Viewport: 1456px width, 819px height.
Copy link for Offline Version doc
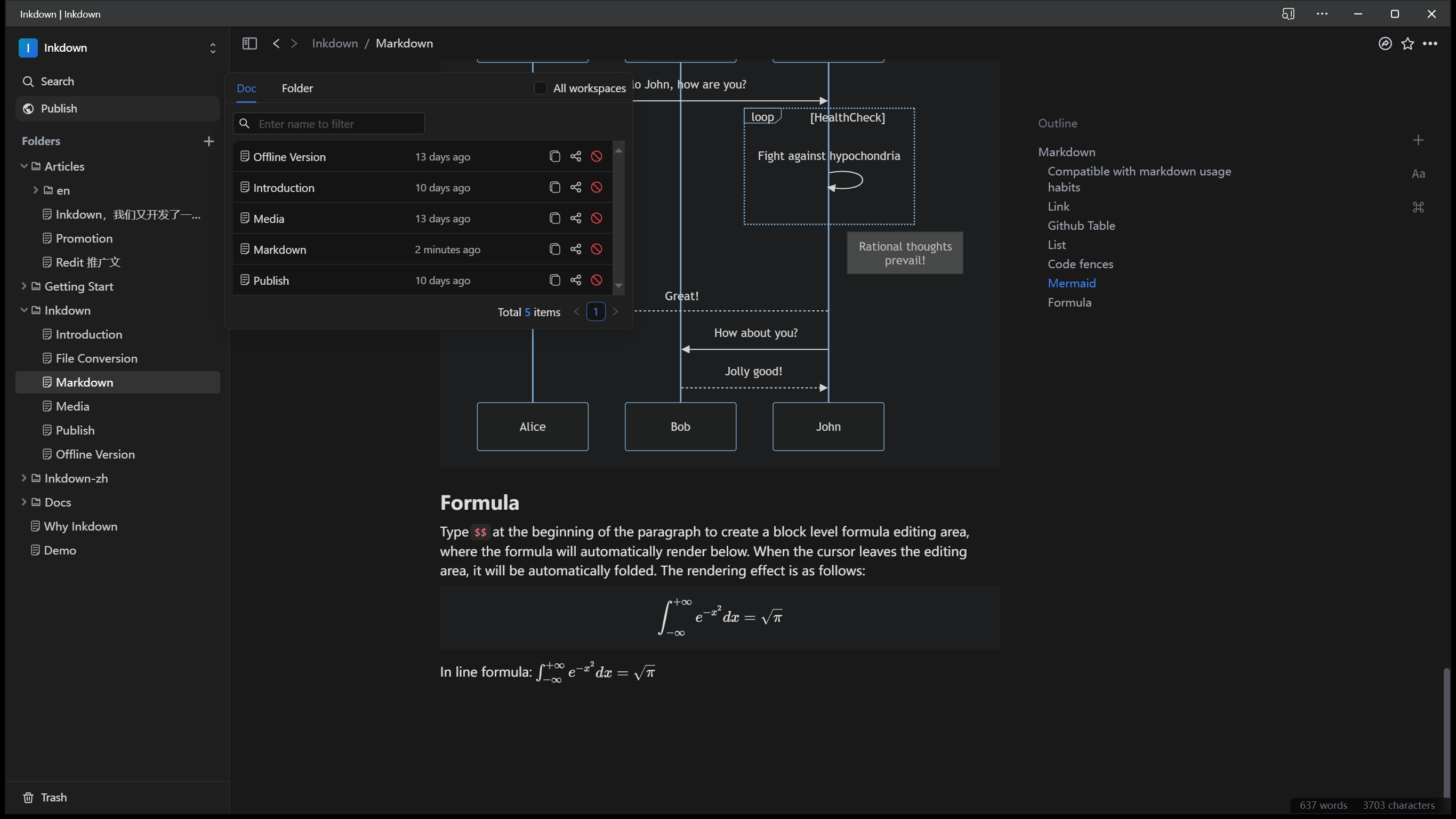(x=554, y=157)
